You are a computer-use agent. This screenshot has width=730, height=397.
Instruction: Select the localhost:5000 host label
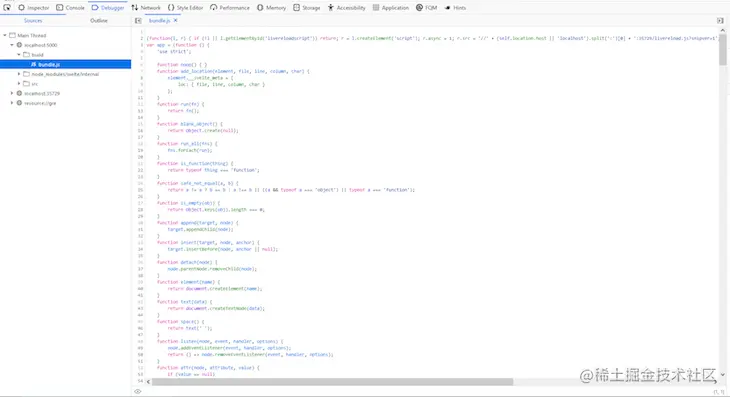(41, 45)
